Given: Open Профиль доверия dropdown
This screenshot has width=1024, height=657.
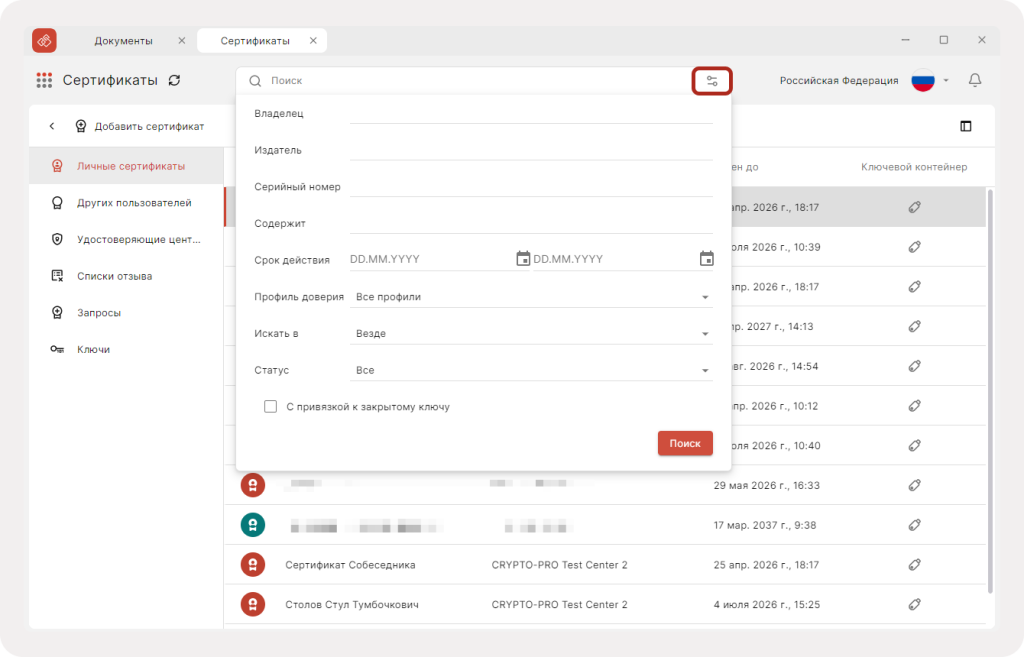Looking at the screenshot, I should pyautogui.click(x=531, y=297).
